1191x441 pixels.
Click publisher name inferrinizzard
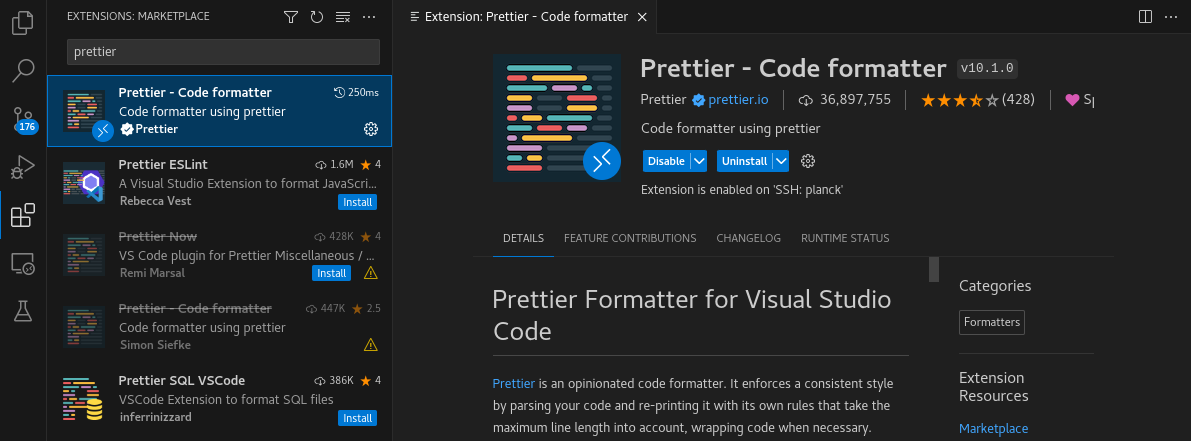tap(156, 417)
